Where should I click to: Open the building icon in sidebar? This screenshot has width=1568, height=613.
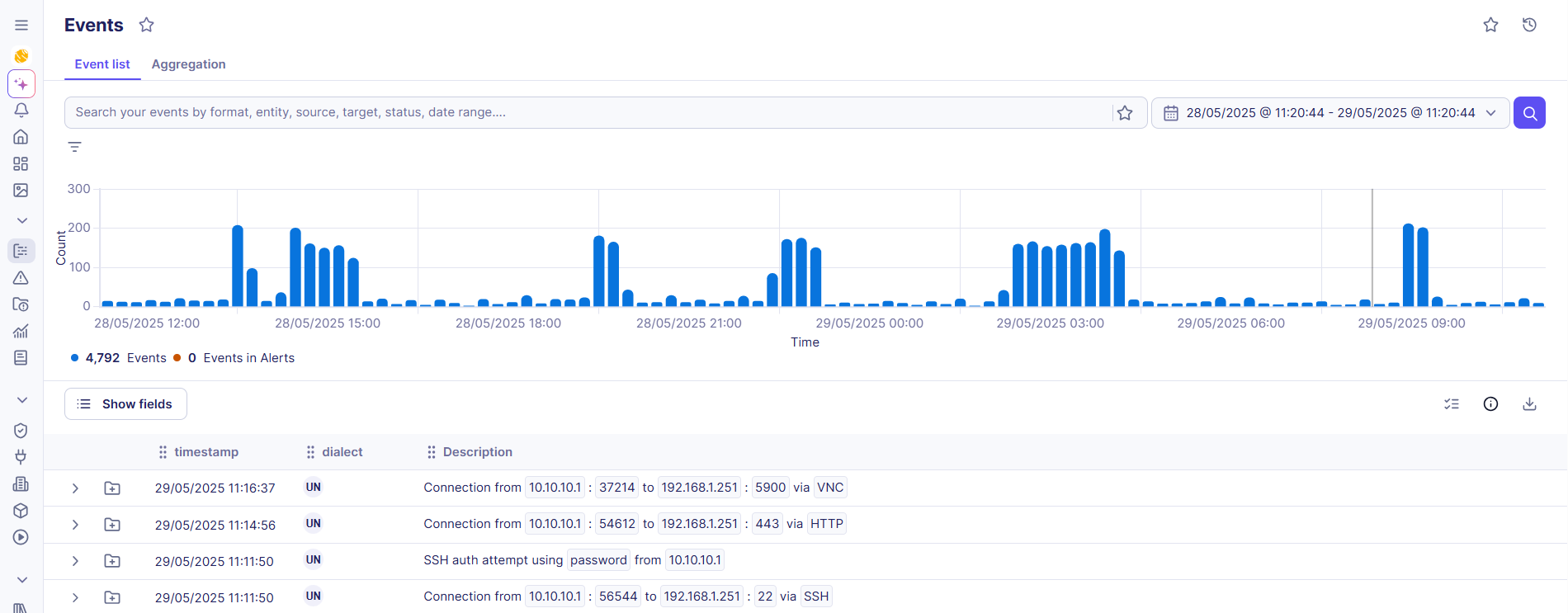pyautogui.click(x=21, y=484)
